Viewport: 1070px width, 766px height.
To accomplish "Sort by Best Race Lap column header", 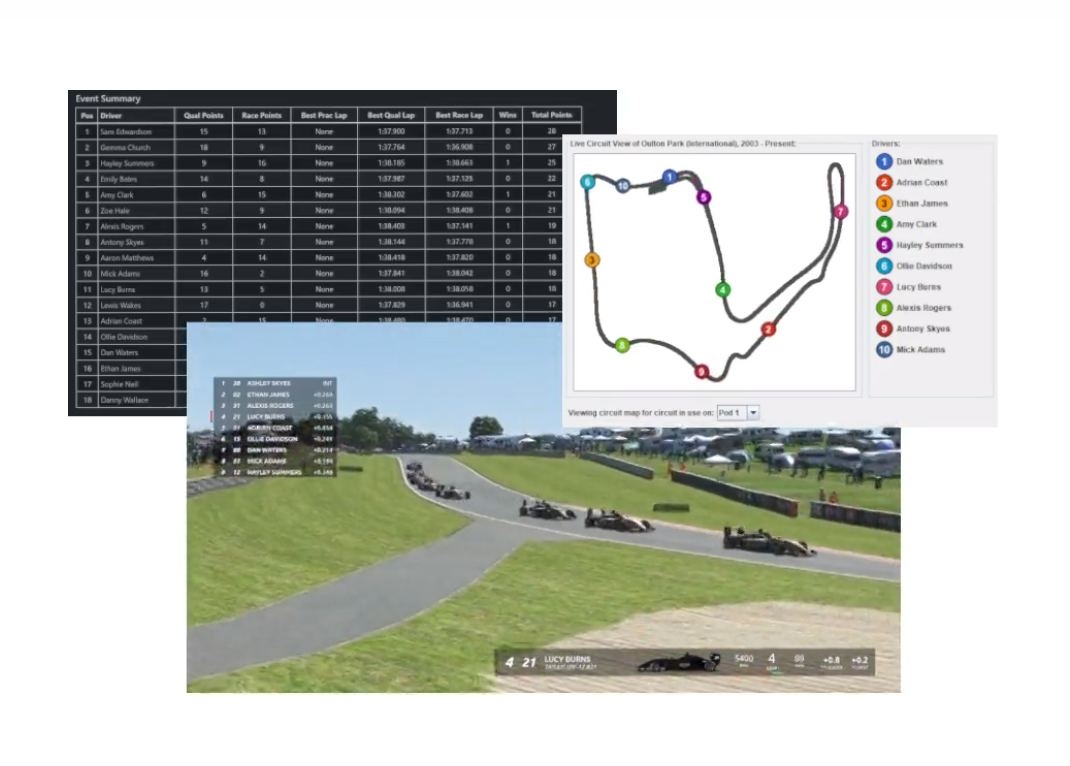I will pos(459,115).
